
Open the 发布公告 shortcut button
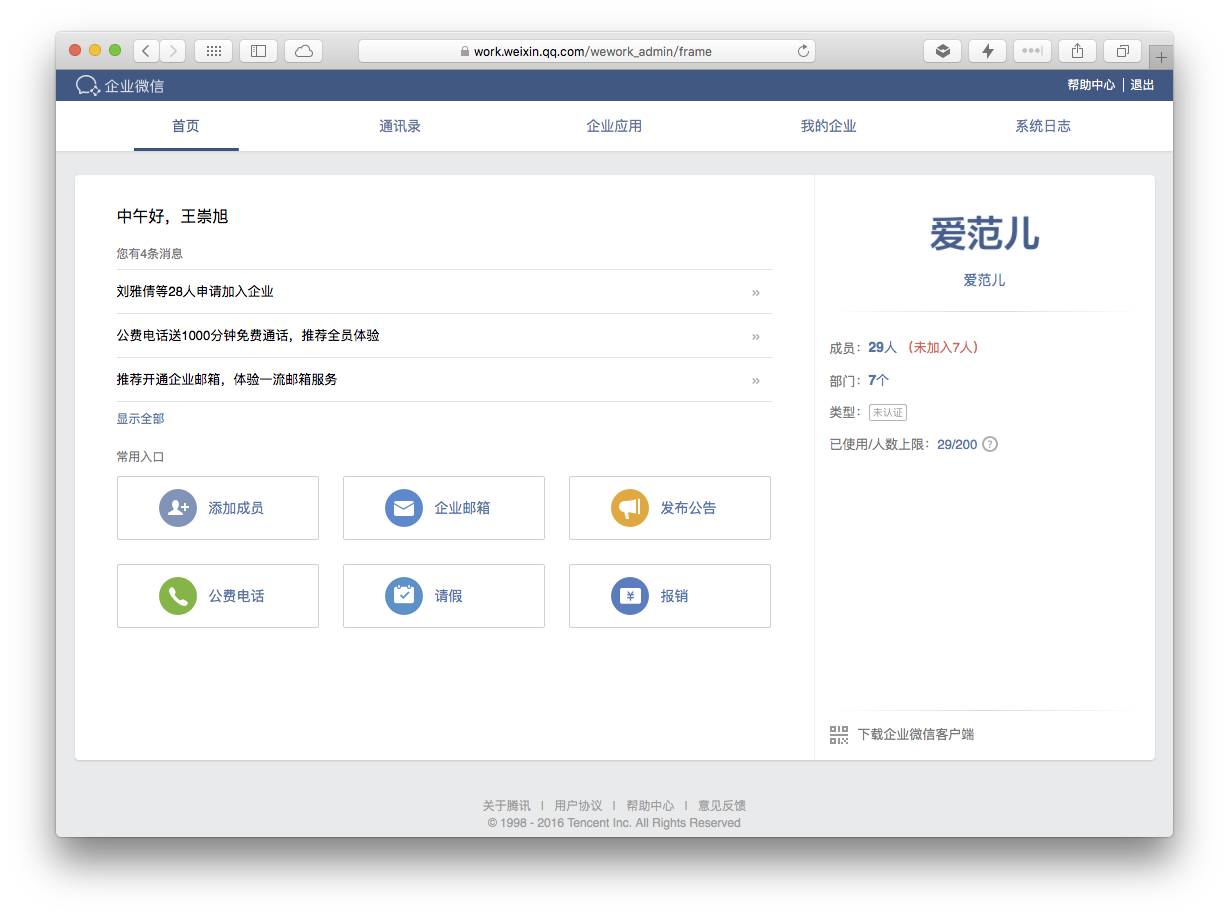tap(670, 508)
